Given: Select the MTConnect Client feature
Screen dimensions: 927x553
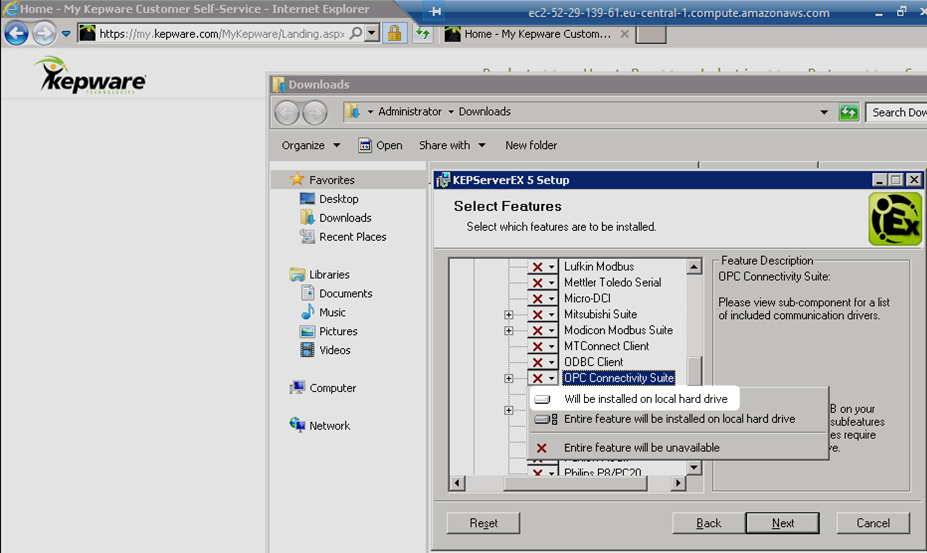Looking at the screenshot, I should 606,347.
